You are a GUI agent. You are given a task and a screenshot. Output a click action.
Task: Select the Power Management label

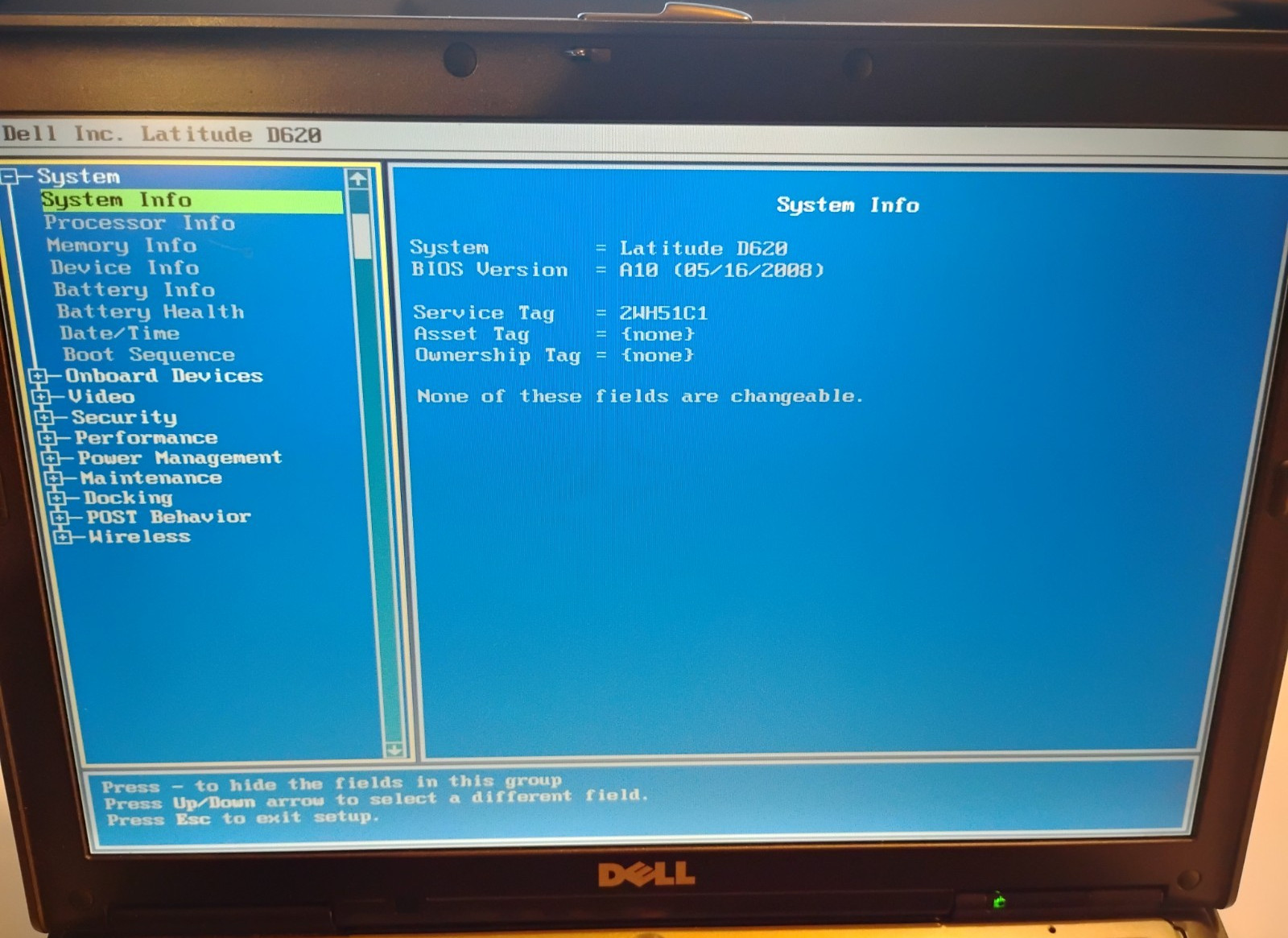click(180, 458)
